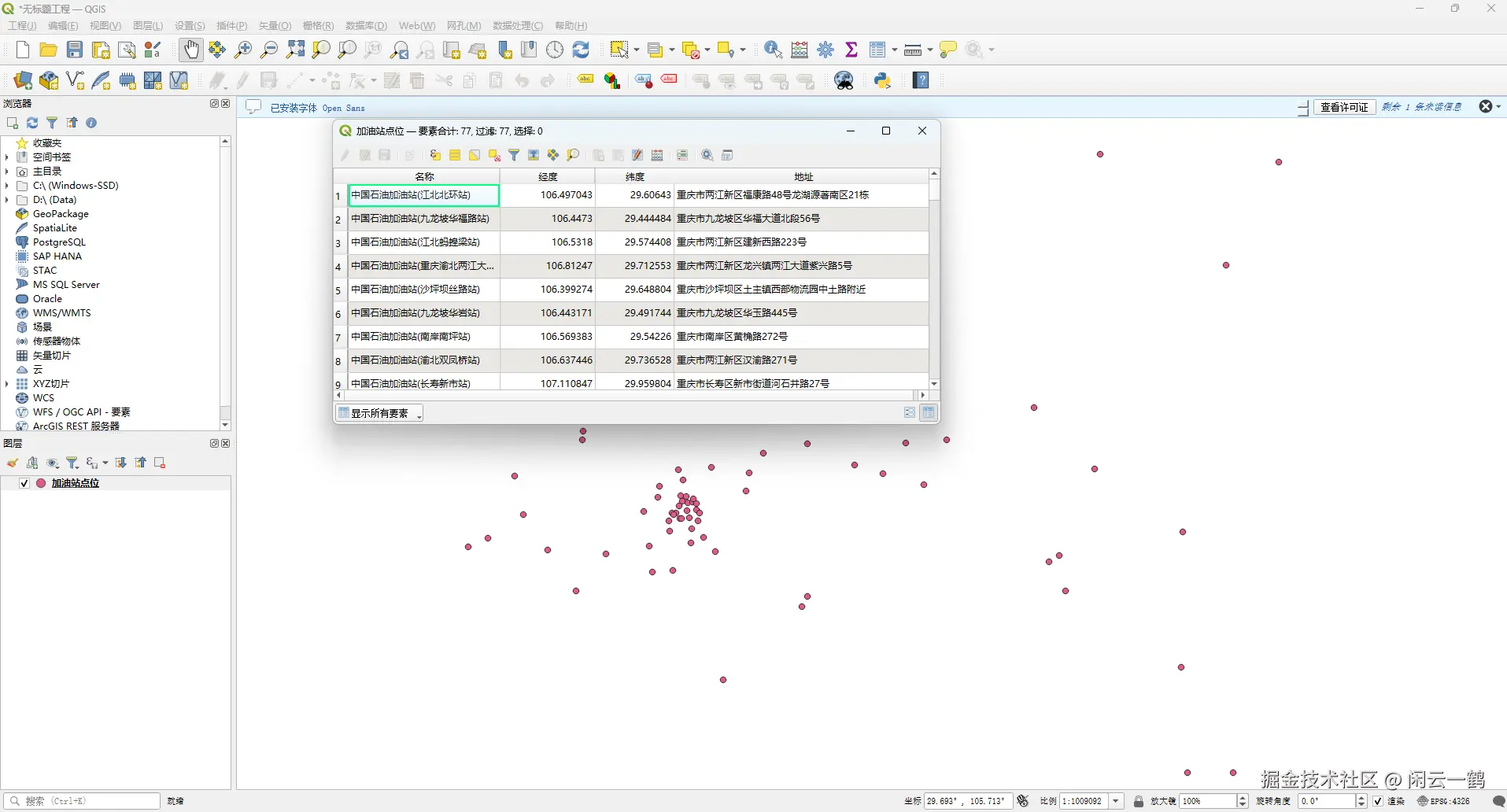Toggle visibility of 加油站点位 layer
This screenshot has width=1507, height=812.
pyautogui.click(x=24, y=483)
